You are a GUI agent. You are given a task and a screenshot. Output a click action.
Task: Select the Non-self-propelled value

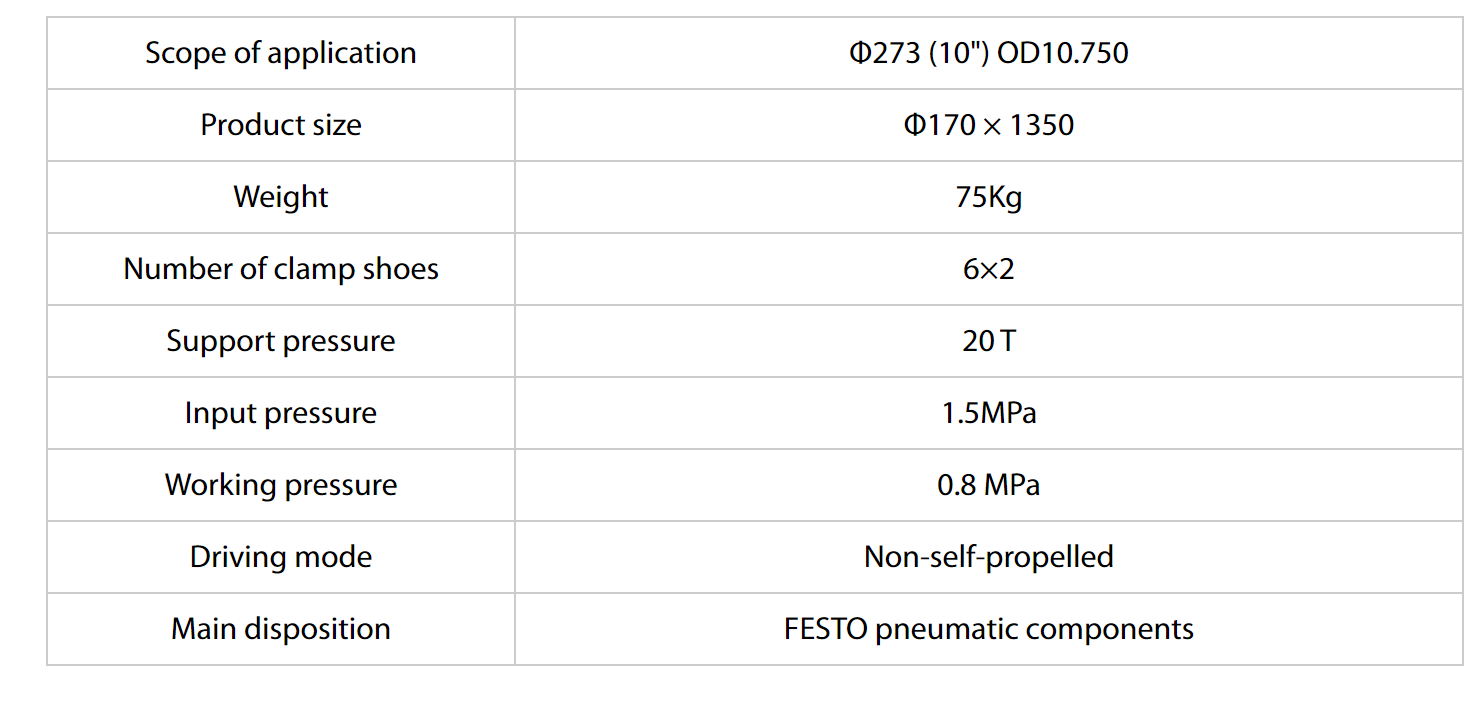tap(989, 557)
